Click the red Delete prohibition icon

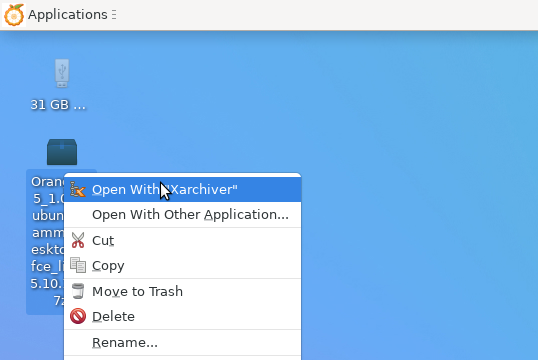click(x=78, y=316)
